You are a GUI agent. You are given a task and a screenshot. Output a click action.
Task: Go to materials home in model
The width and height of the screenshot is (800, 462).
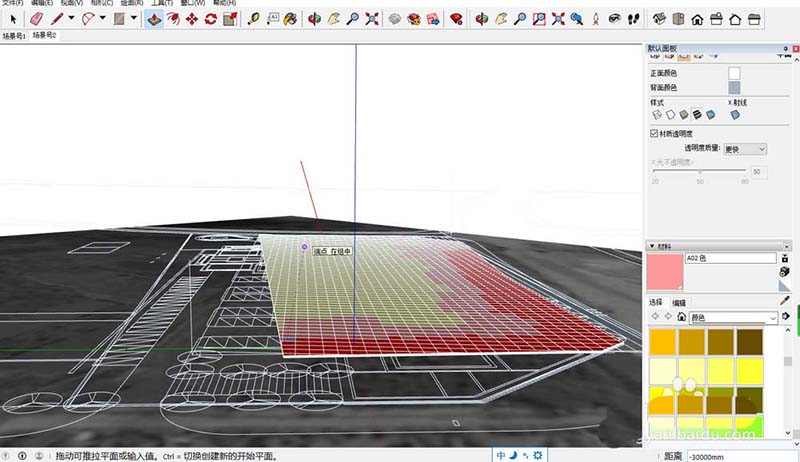coord(682,317)
